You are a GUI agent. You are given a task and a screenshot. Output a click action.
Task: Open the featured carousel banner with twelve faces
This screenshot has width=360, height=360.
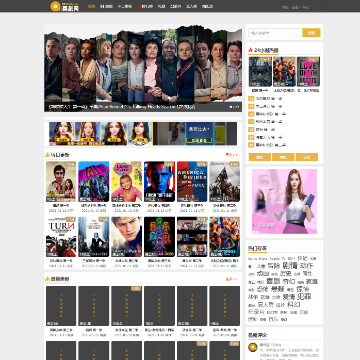[x=143, y=68]
